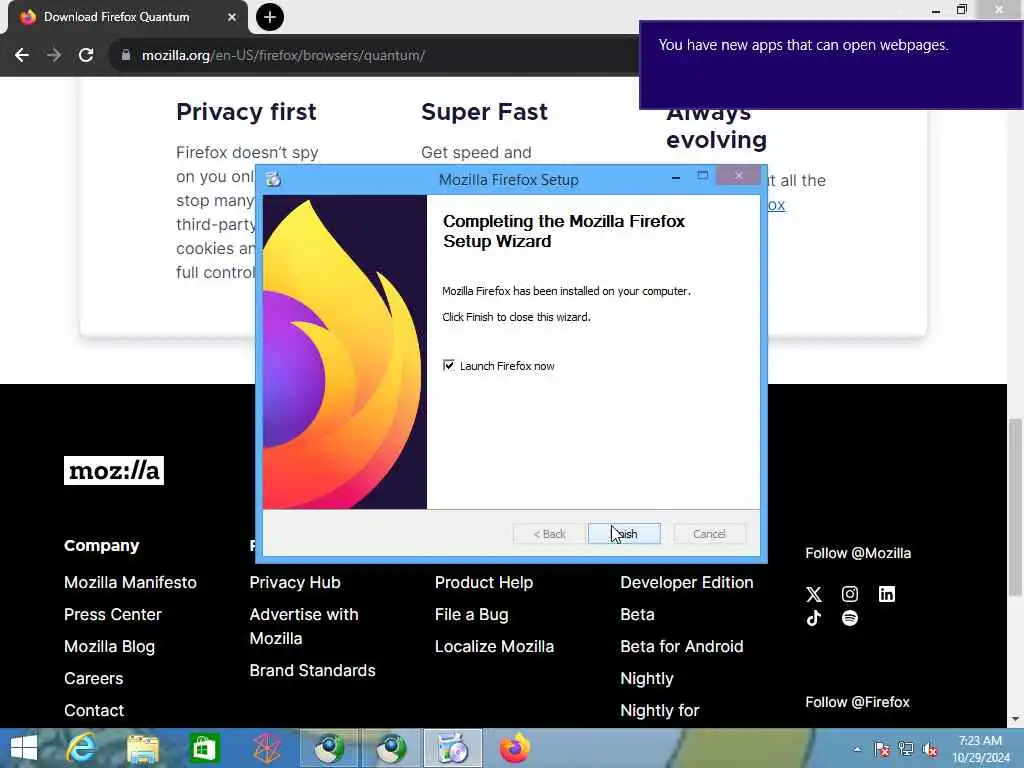
Task: Open the Privacy Hub link
Action: coord(295,582)
